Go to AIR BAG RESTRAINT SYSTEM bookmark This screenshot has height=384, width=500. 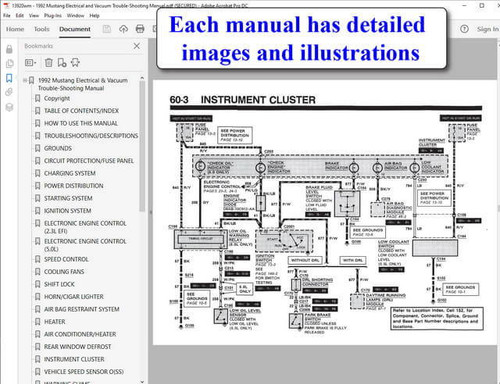tap(82, 309)
